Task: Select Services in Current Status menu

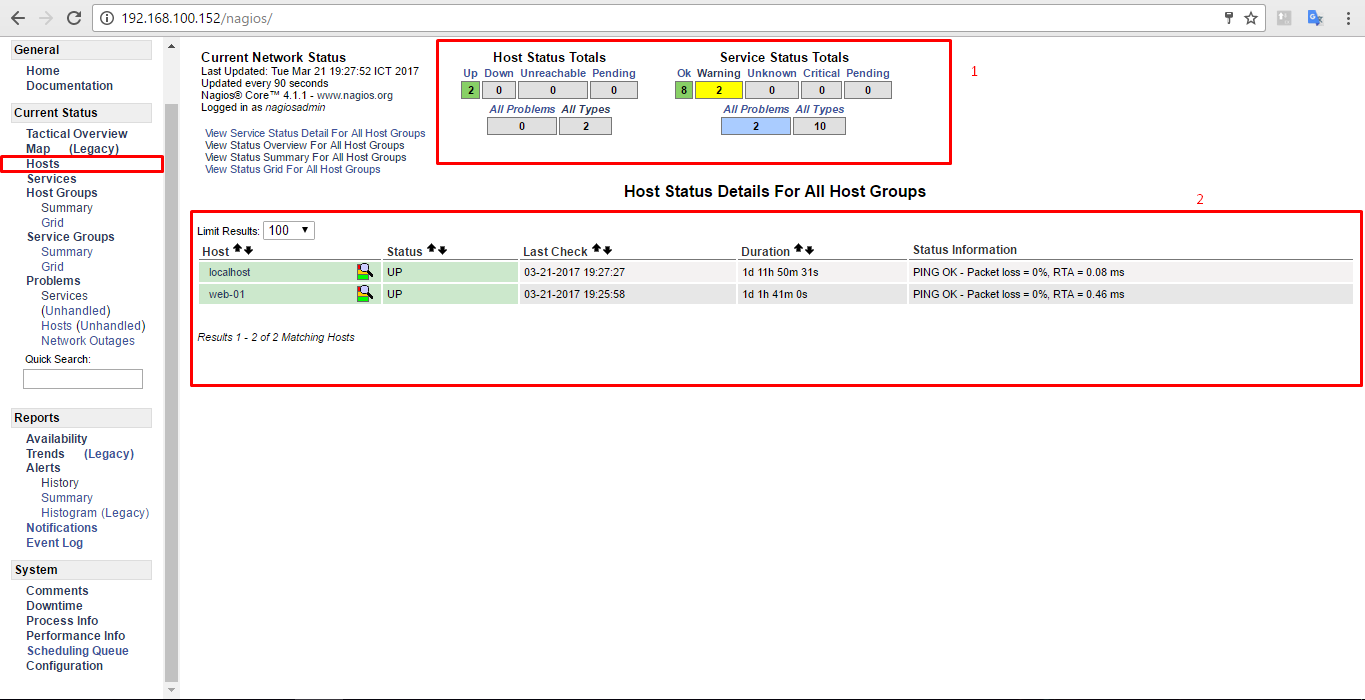Action: [x=51, y=179]
